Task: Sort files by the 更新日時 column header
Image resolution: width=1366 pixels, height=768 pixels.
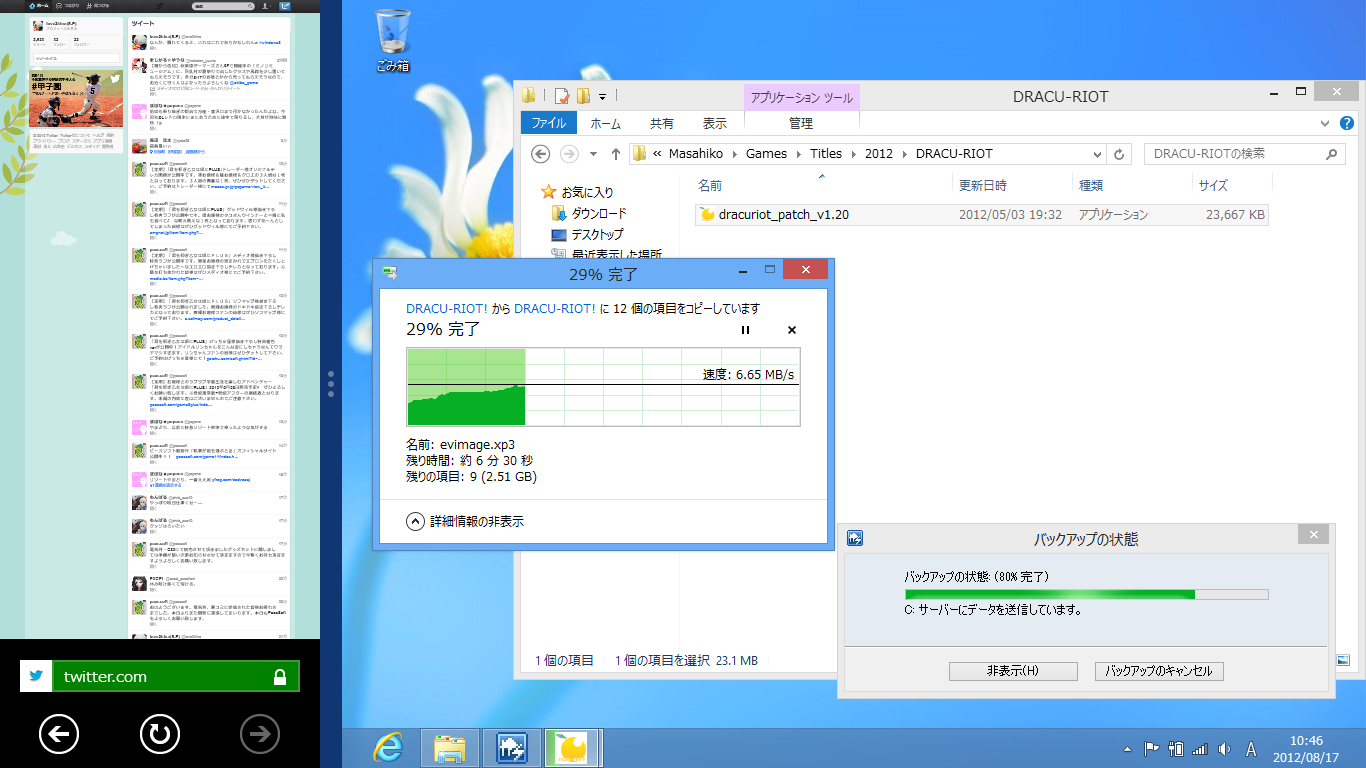Action: [983, 185]
